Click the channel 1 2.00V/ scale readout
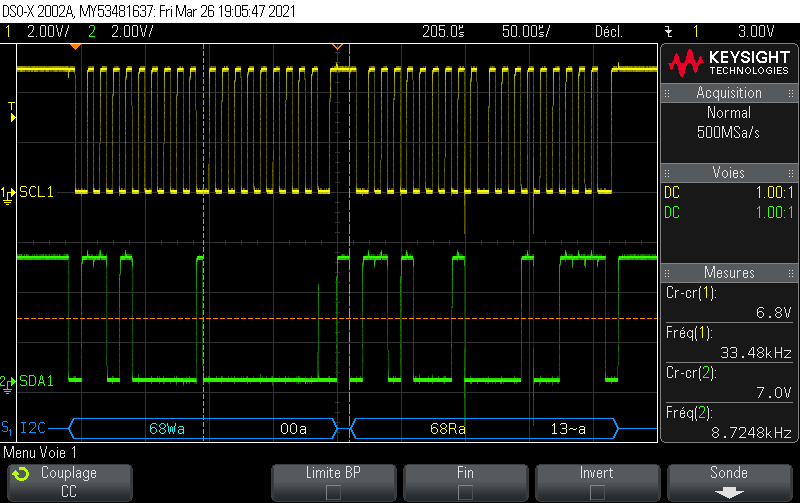This screenshot has width=800, height=503. point(47,31)
